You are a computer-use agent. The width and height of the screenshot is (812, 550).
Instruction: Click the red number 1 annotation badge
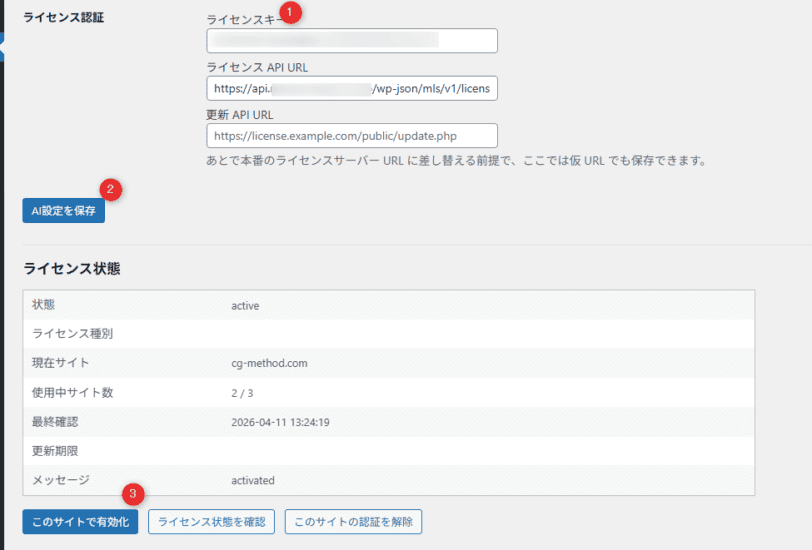tap(290, 12)
